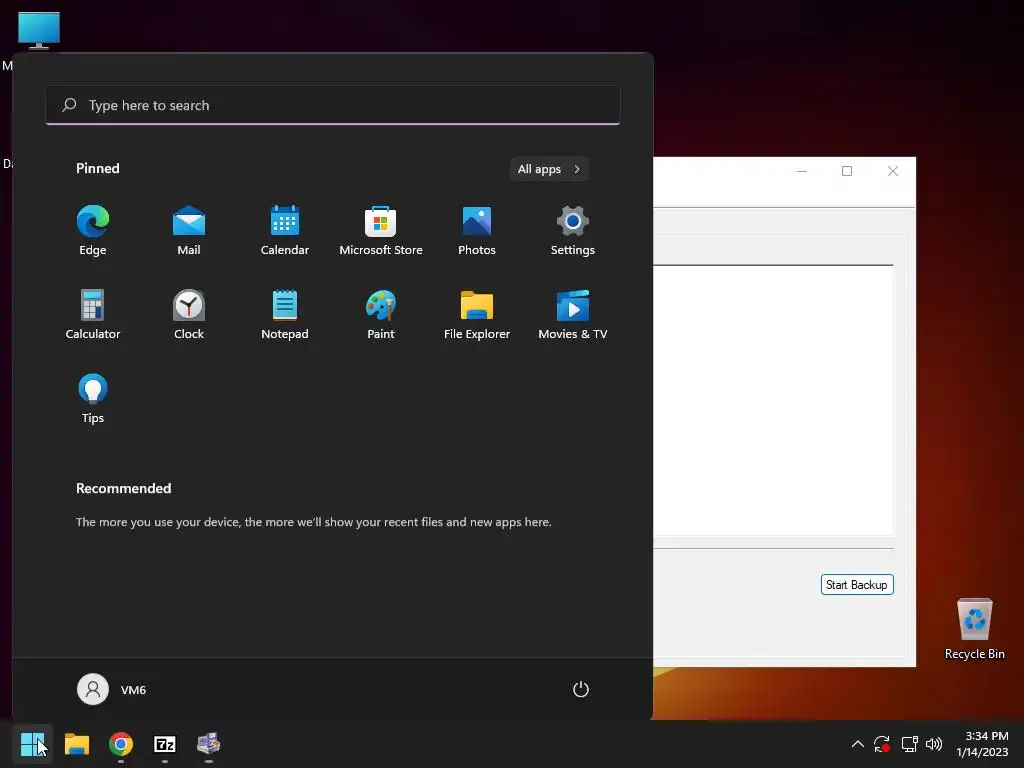Viewport: 1024px width, 768px height.
Task: Open network status from tray
Action: tap(909, 744)
